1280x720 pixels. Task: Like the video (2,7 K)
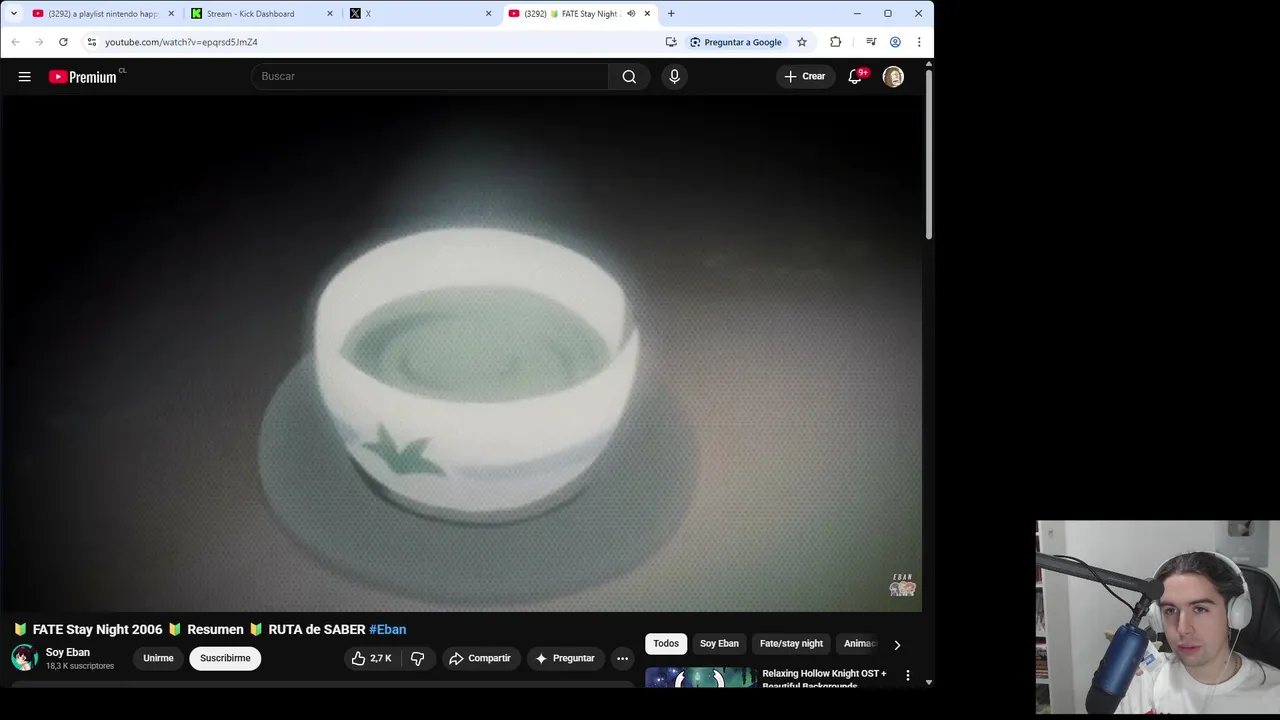(371, 658)
